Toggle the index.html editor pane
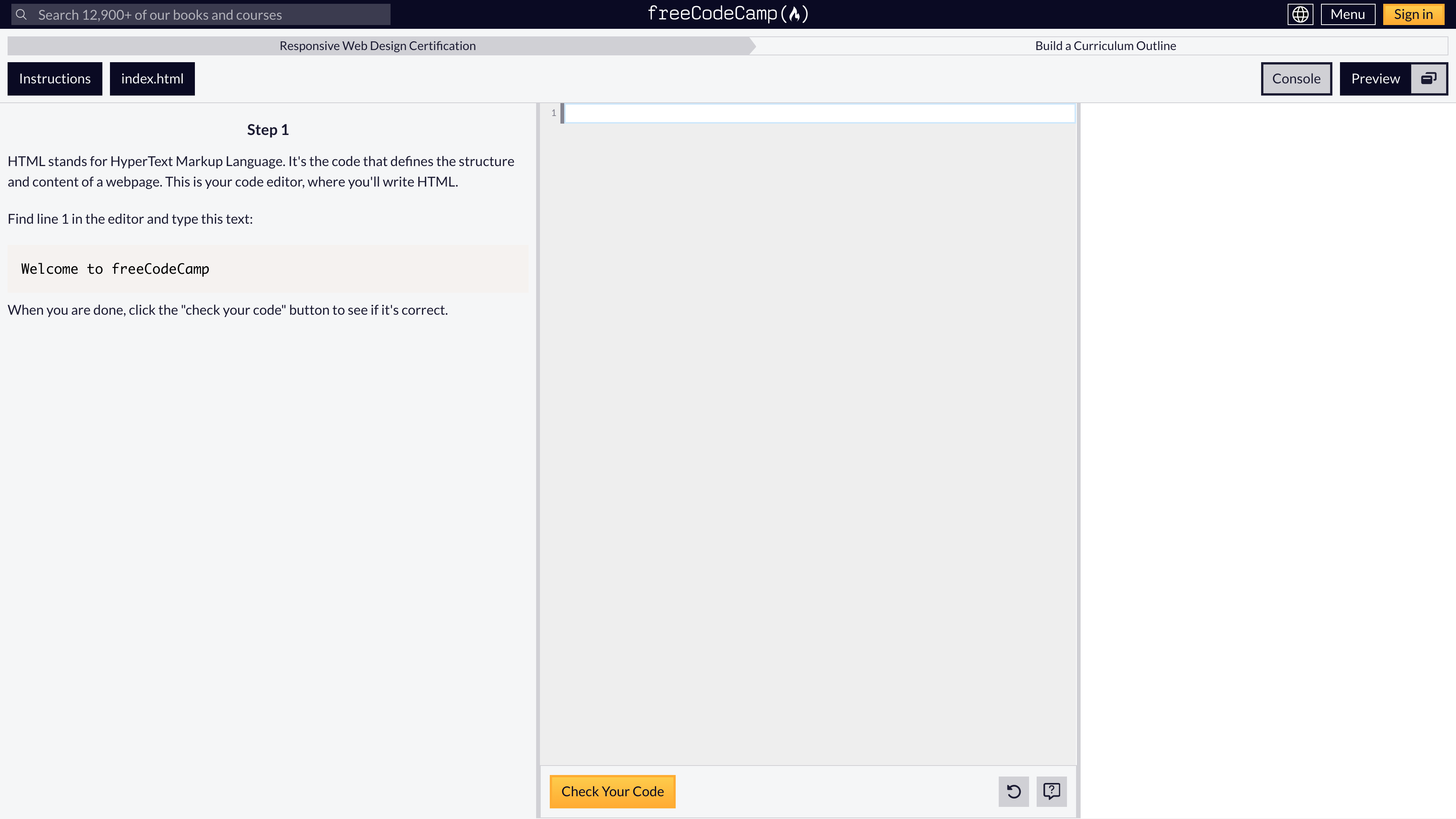The width and height of the screenshot is (1456, 819). click(152, 78)
